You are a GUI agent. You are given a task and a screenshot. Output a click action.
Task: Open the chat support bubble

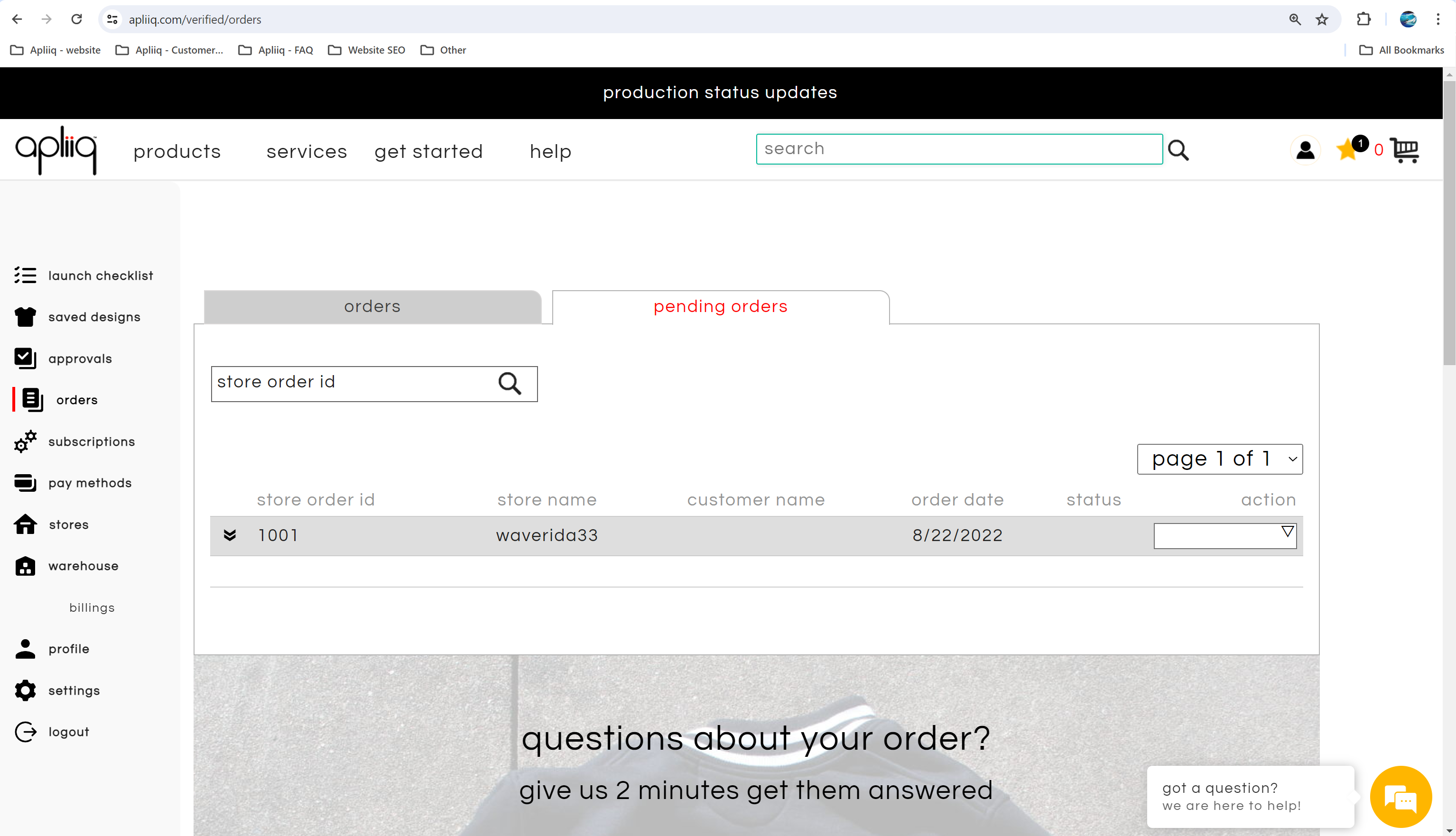point(1401,797)
